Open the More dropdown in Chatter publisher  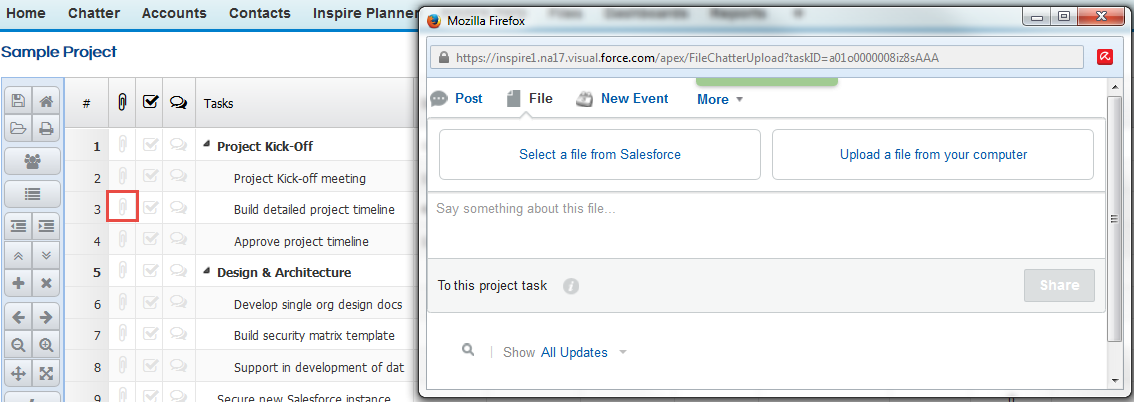click(720, 100)
